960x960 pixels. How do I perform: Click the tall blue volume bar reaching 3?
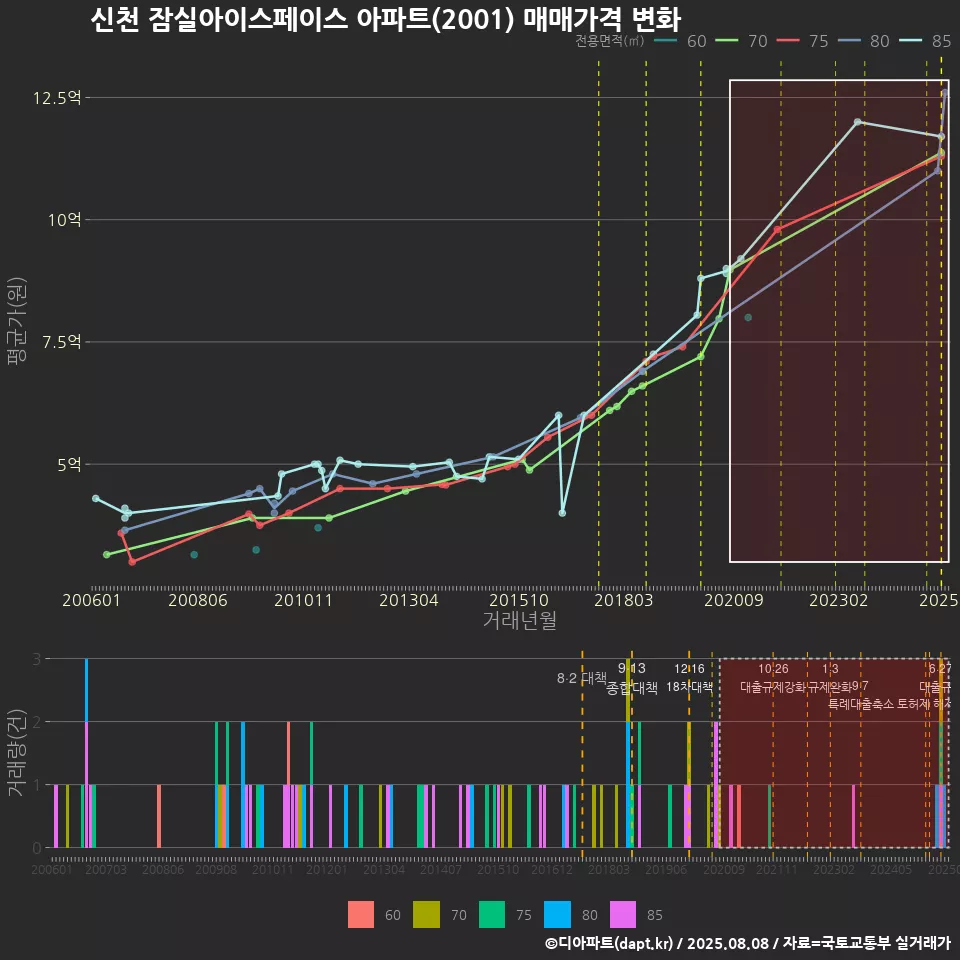tap(86, 690)
